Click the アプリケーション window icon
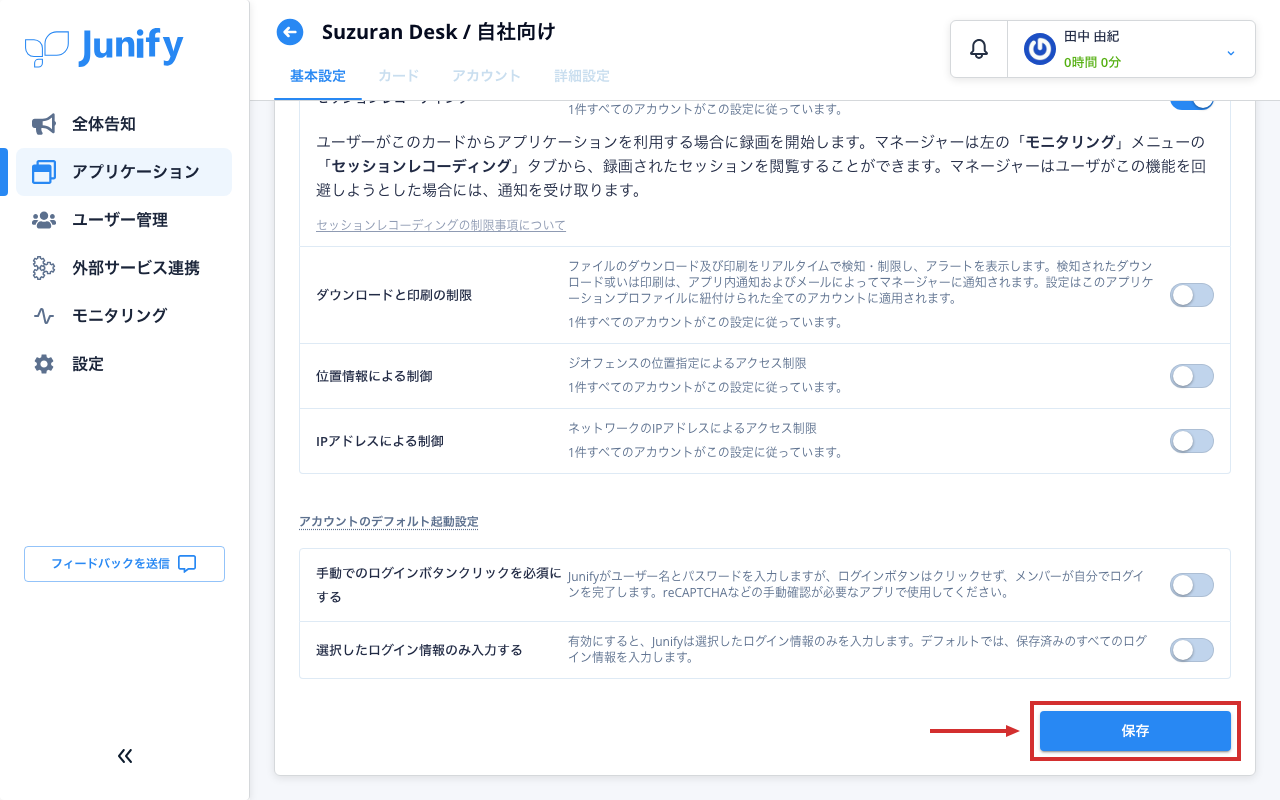The height and width of the screenshot is (800, 1280). (44, 172)
